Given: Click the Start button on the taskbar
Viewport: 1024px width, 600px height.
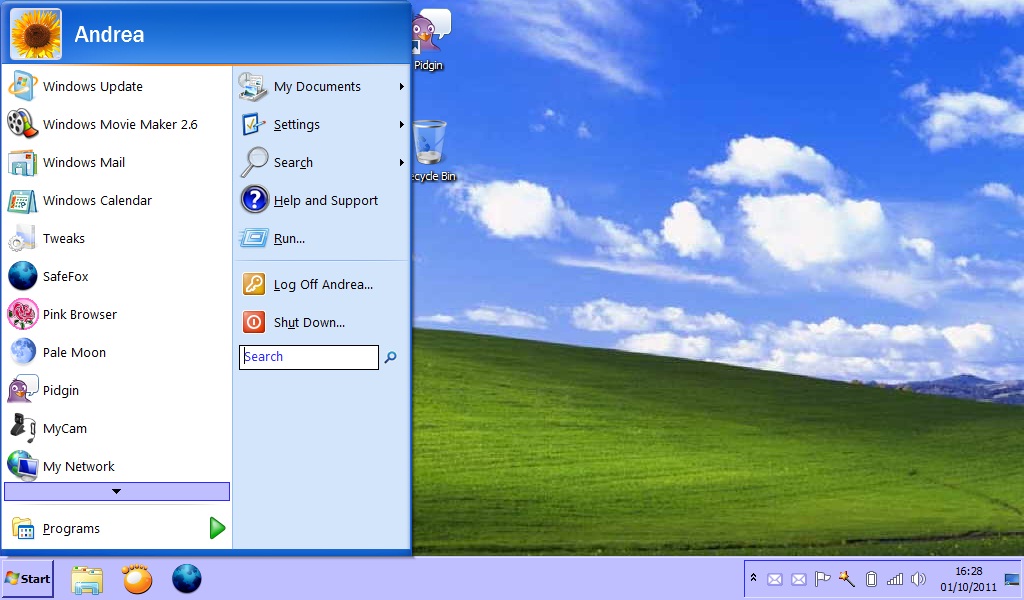Looking at the screenshot, I should [x=27, y=578].
